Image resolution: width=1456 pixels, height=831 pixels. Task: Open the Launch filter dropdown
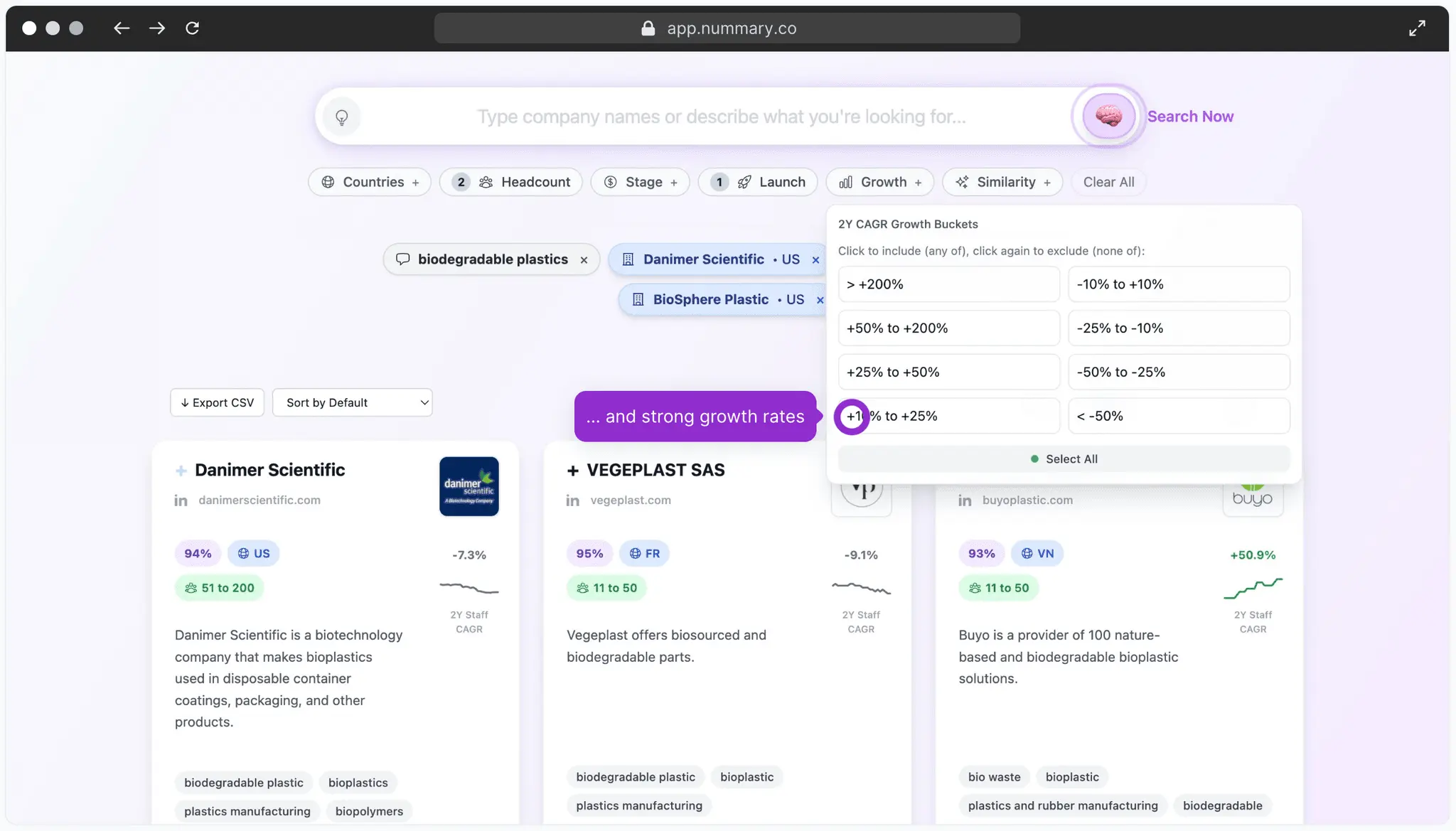pos(758,182)
